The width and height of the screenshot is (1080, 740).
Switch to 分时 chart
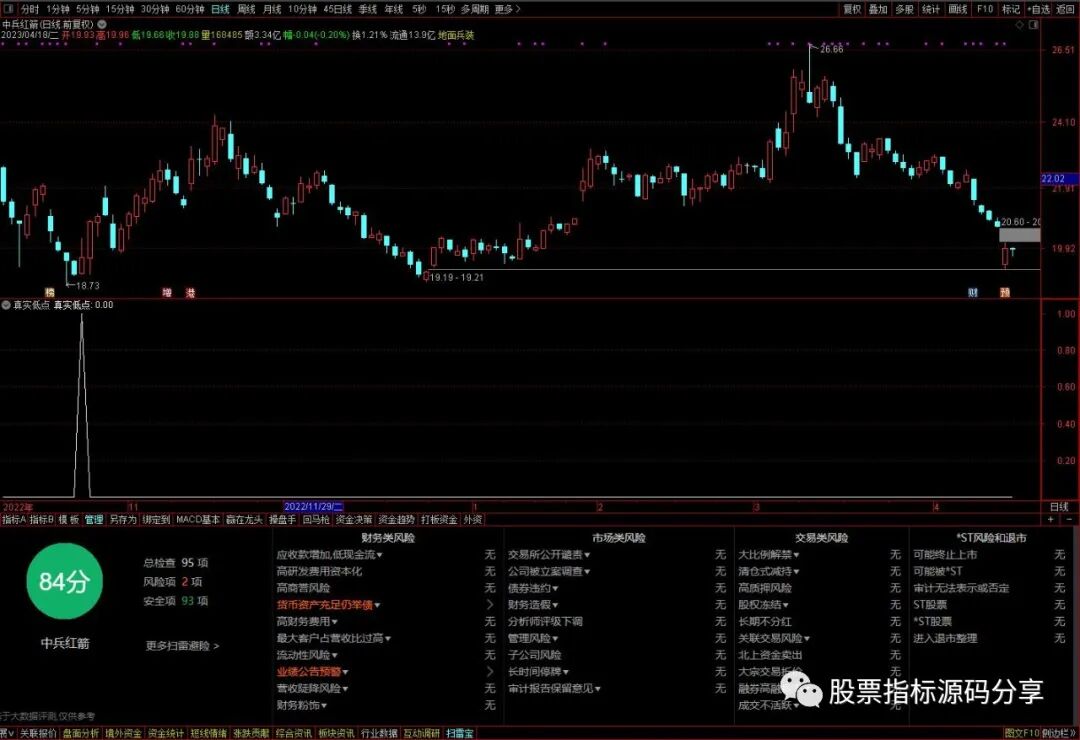tap(30, 9)
